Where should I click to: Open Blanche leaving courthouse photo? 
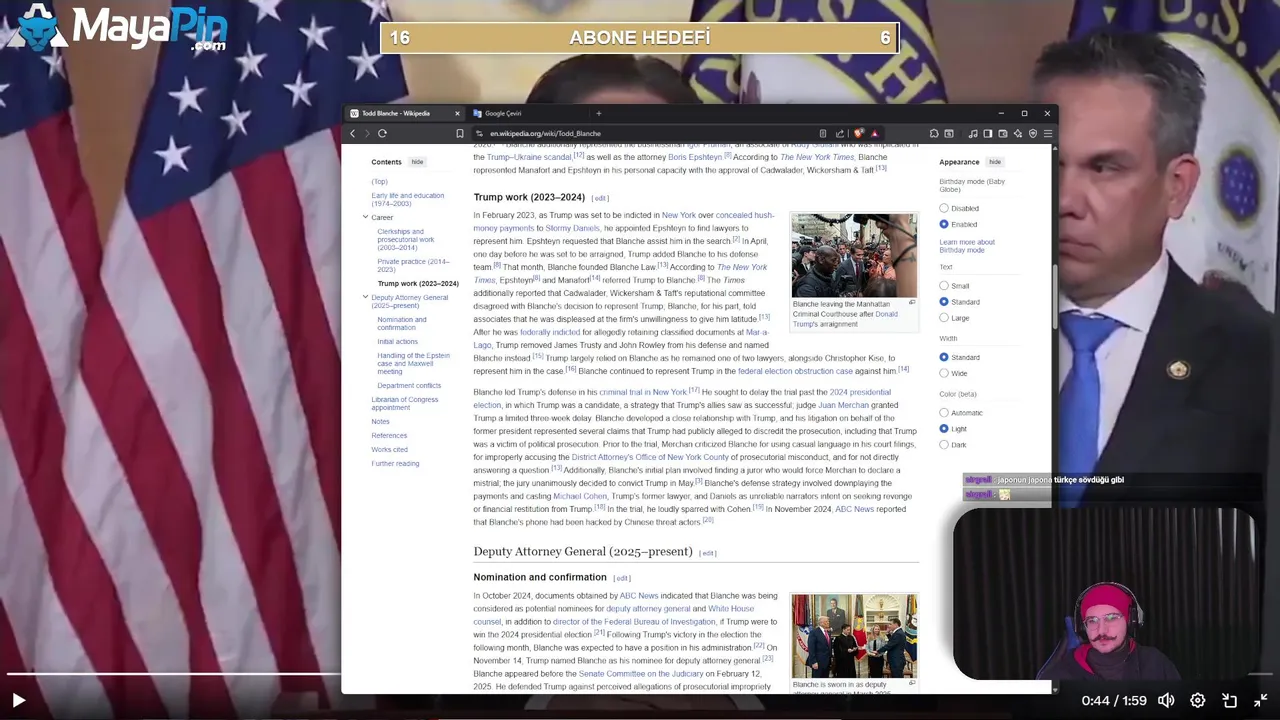854,255
